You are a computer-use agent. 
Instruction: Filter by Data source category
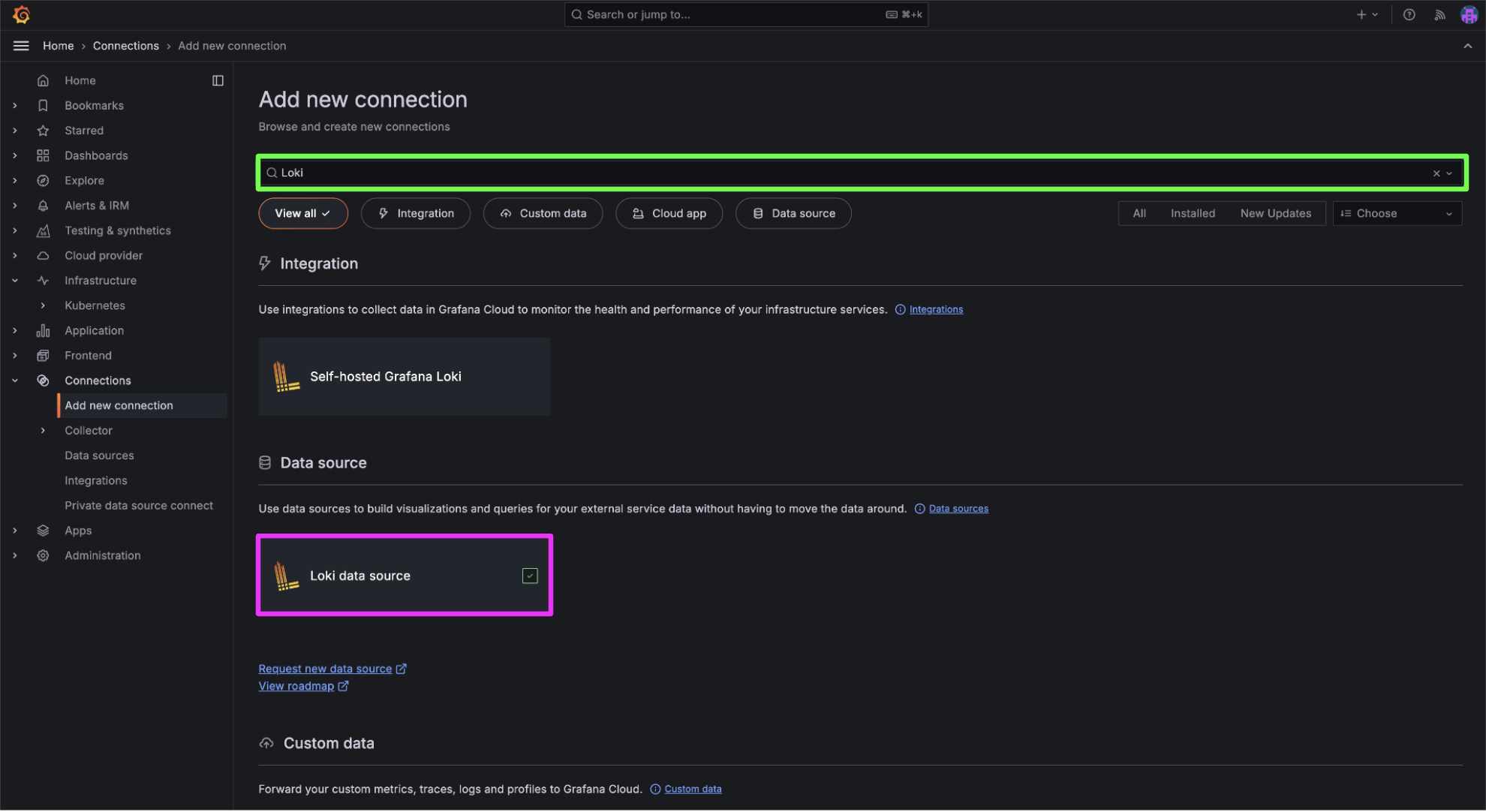(793, 214)
